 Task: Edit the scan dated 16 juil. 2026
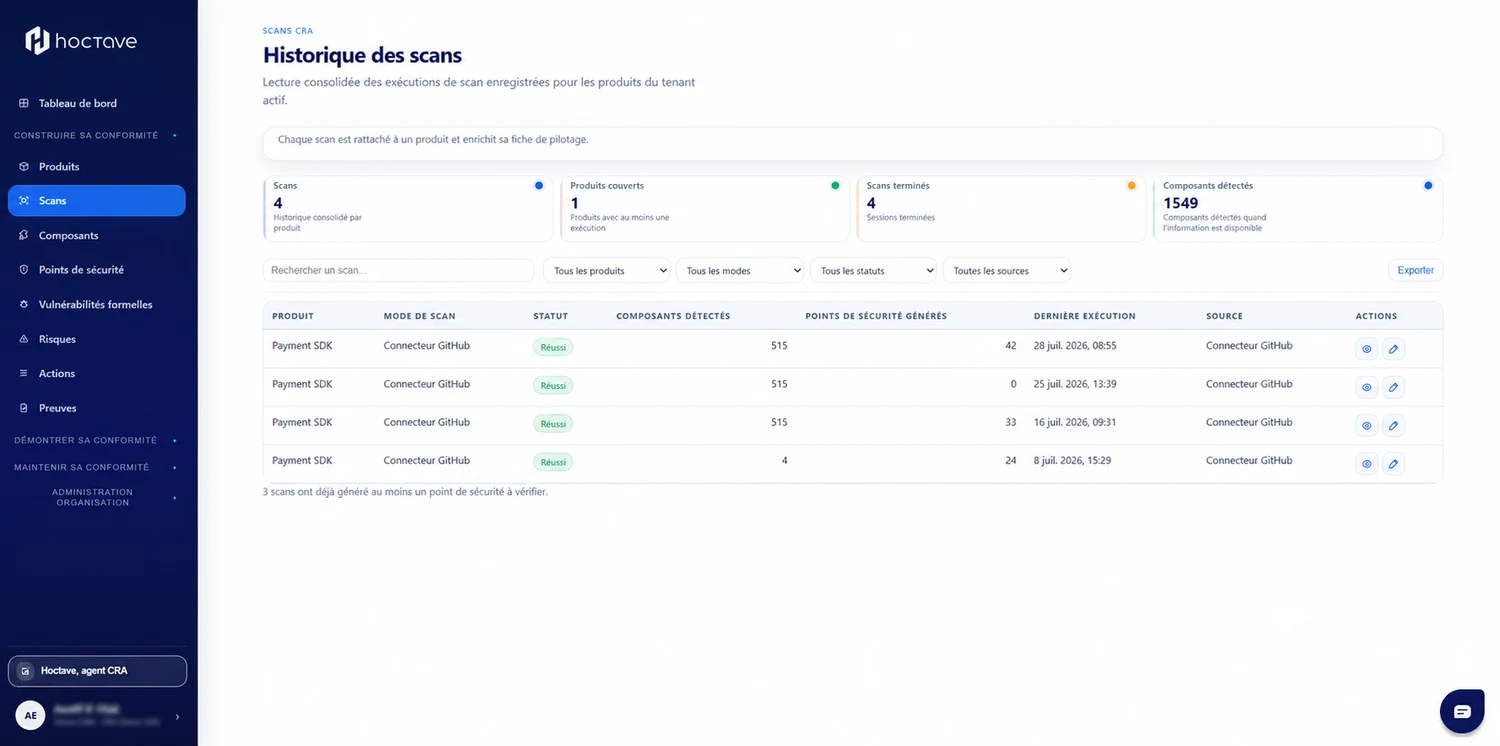1394,426
